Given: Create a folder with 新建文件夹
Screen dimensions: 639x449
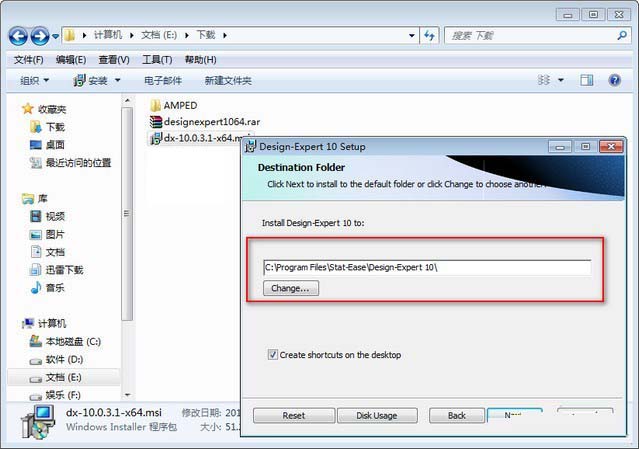Looking at the screenshot, I should (x=228, y=80).
